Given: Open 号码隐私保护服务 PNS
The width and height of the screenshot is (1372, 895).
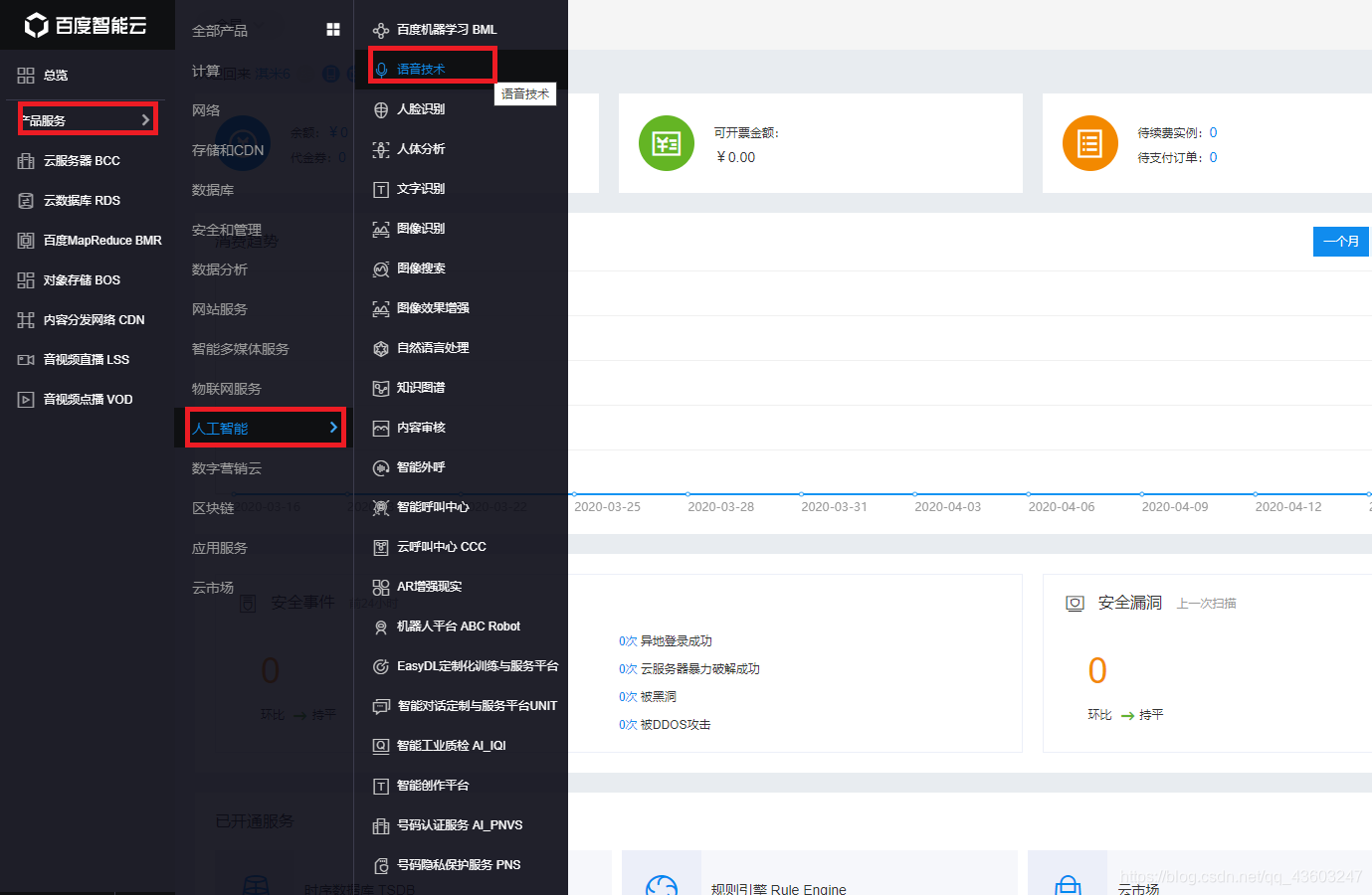Looking at the screenshot, I should [459, 865].
